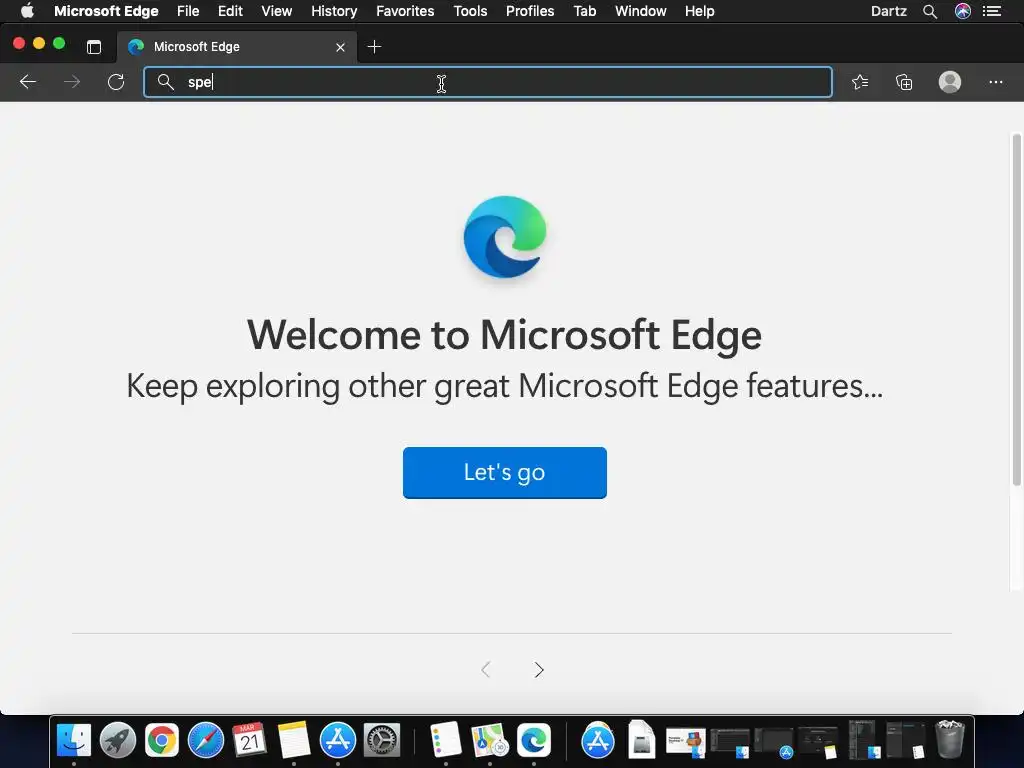Open Spotlight search in menu bar

930,11
